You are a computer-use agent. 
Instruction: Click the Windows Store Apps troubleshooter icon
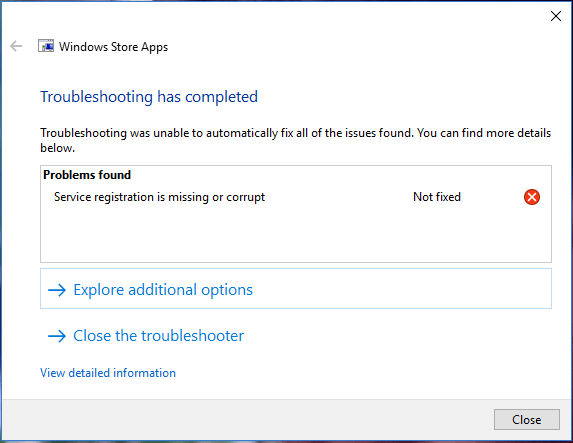coord(46,46)
